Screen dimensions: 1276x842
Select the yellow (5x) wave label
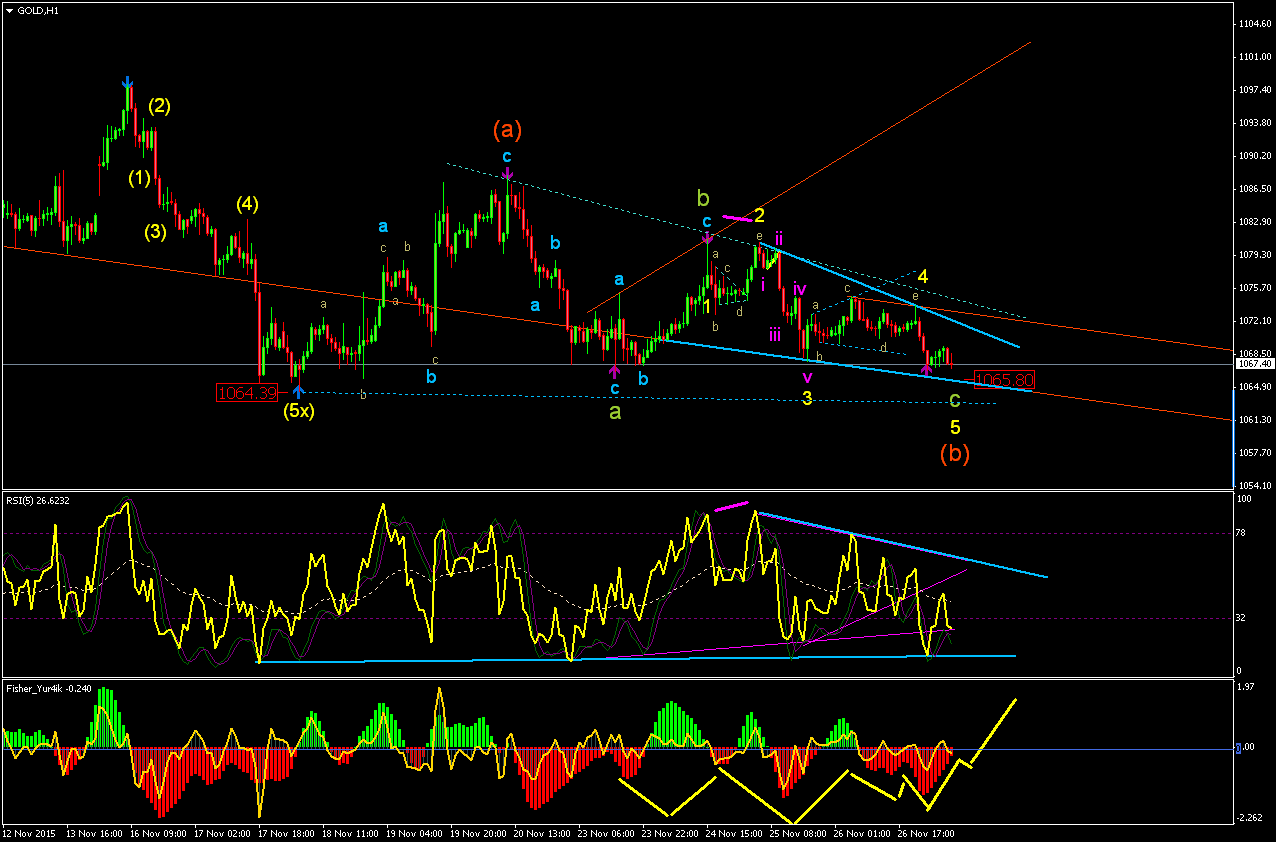(x=298, y=411)
